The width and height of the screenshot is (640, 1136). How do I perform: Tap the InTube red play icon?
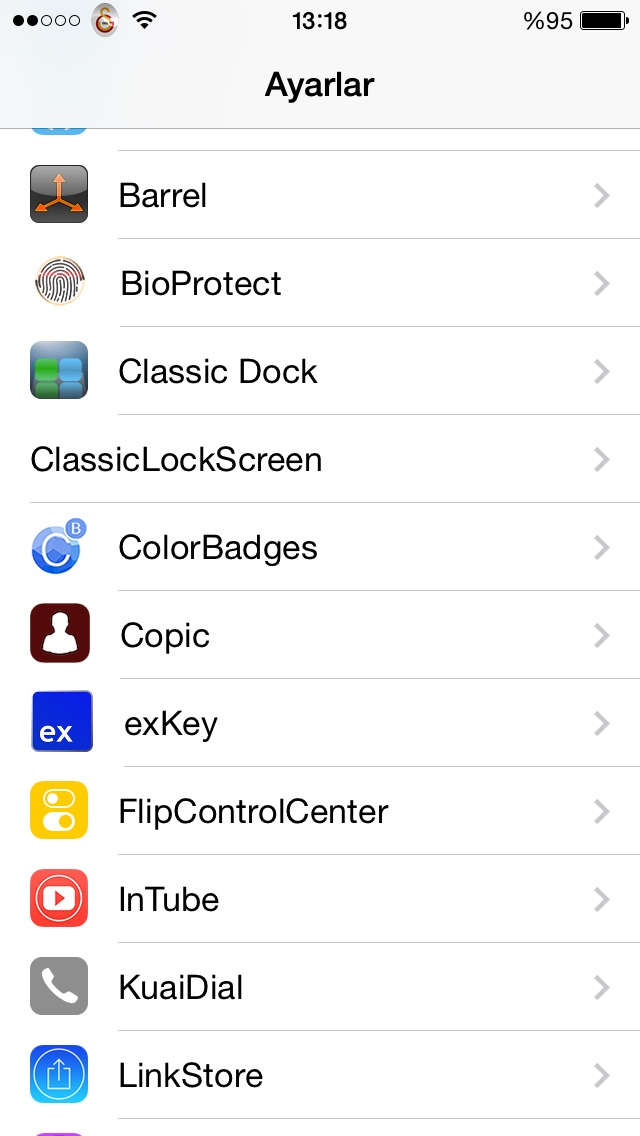click(x=59, y=898)
